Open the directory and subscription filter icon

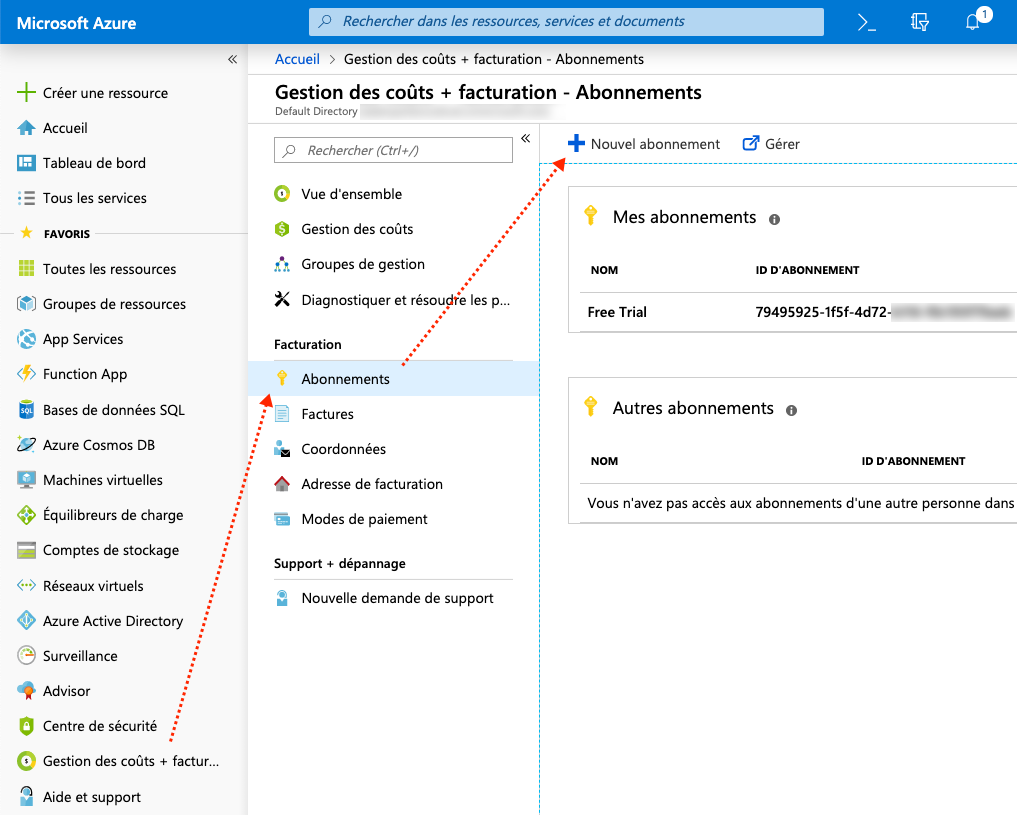(919, 23)
